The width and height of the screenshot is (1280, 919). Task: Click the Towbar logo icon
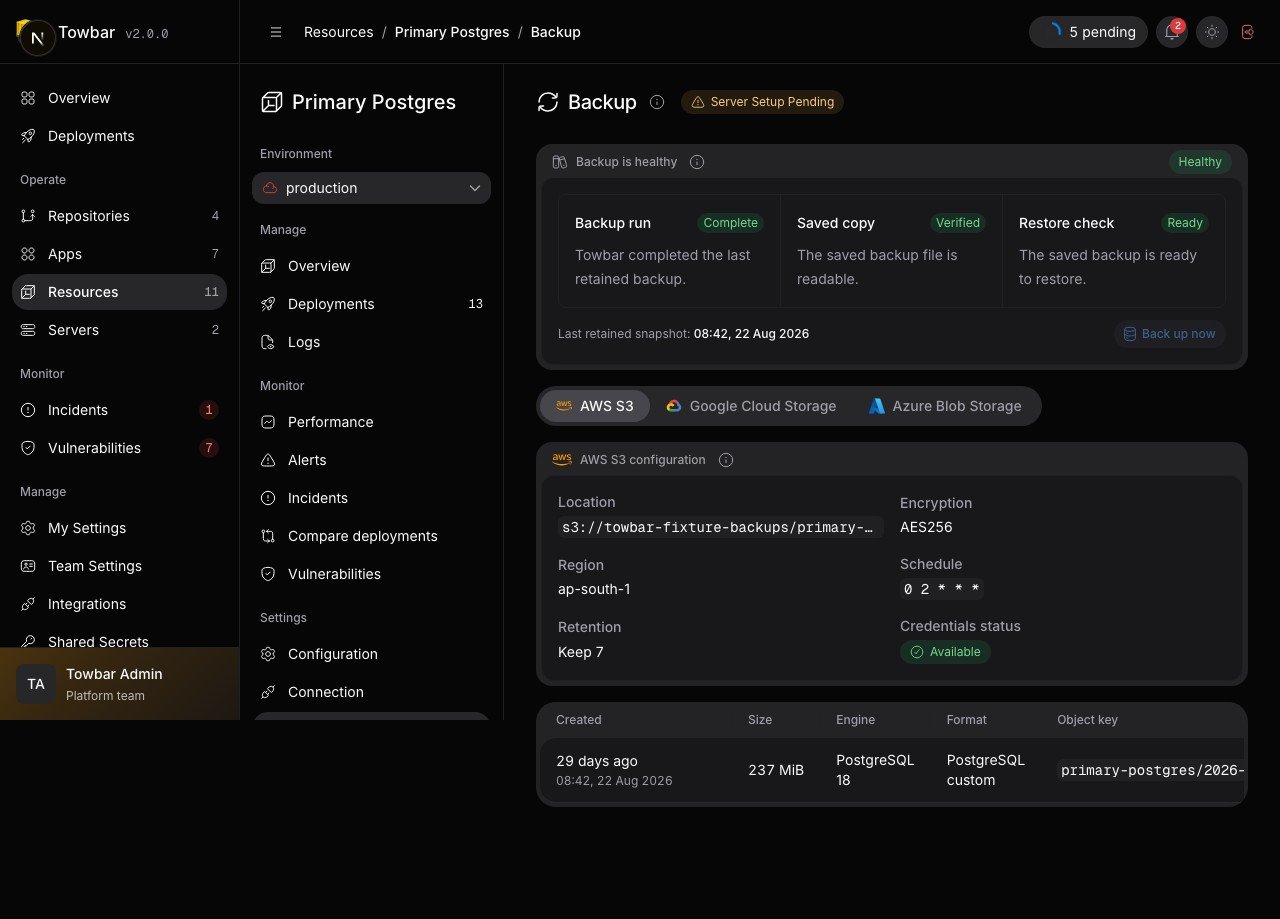(x=36, y=37)
